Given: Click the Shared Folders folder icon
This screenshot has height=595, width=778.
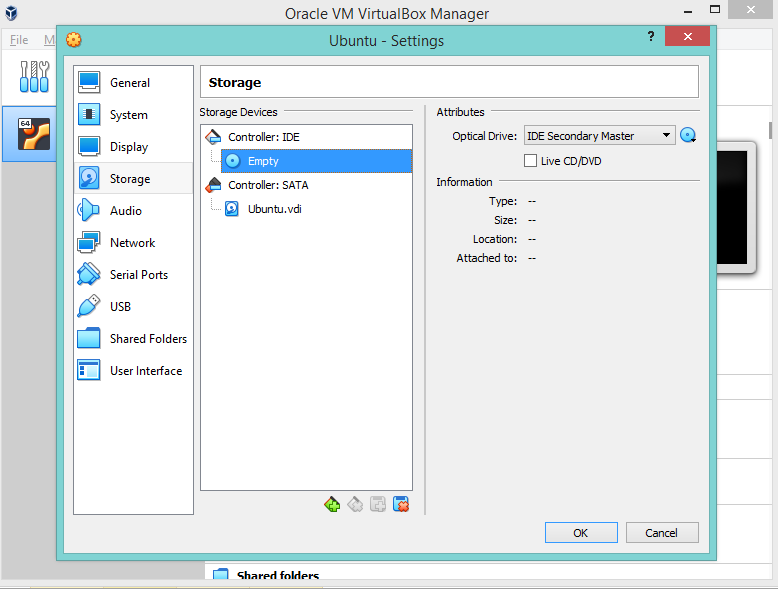Looking at the screenshot, I should [89, 338].
